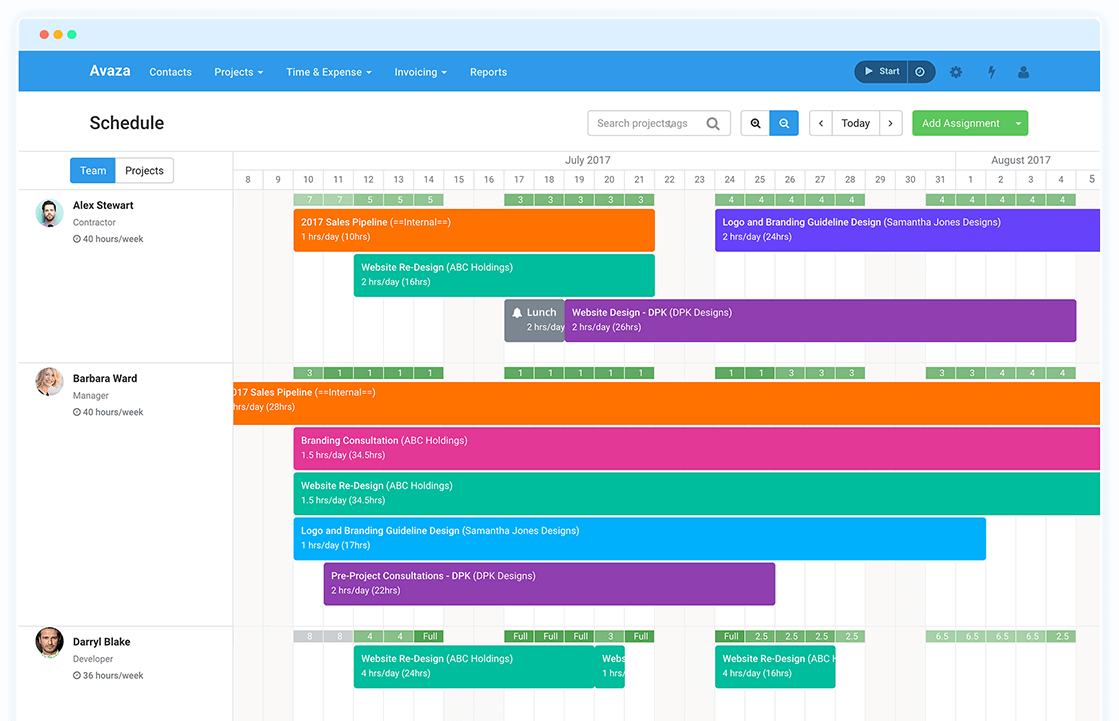Click the green Add Assignment button
Image resolution: width=1119 pixels, height=721 pixels.
pos(960,124)
